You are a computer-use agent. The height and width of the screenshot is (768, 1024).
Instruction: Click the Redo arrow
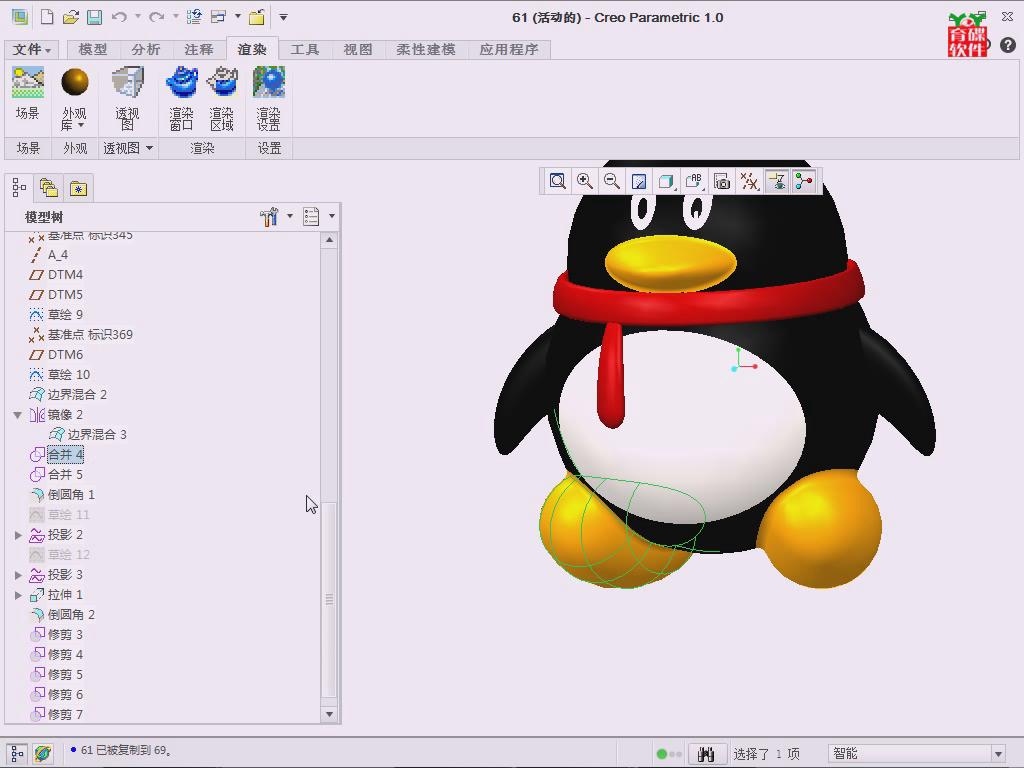click(x=157, y=17)
